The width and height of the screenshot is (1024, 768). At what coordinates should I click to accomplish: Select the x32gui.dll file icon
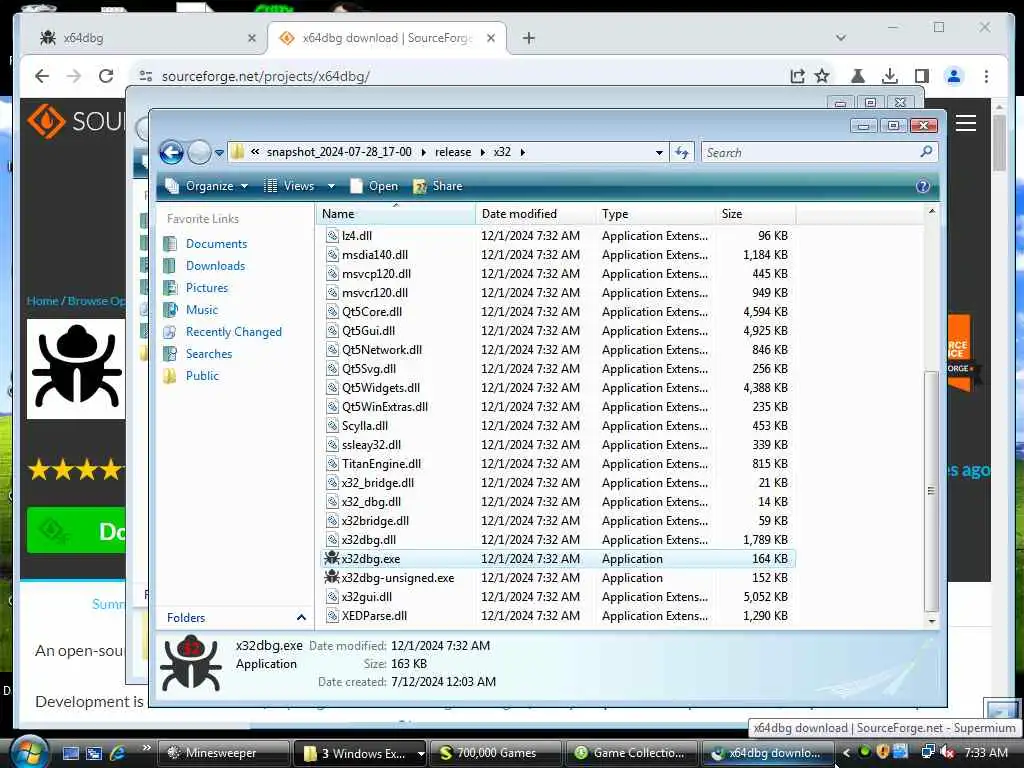click(332, 596)
